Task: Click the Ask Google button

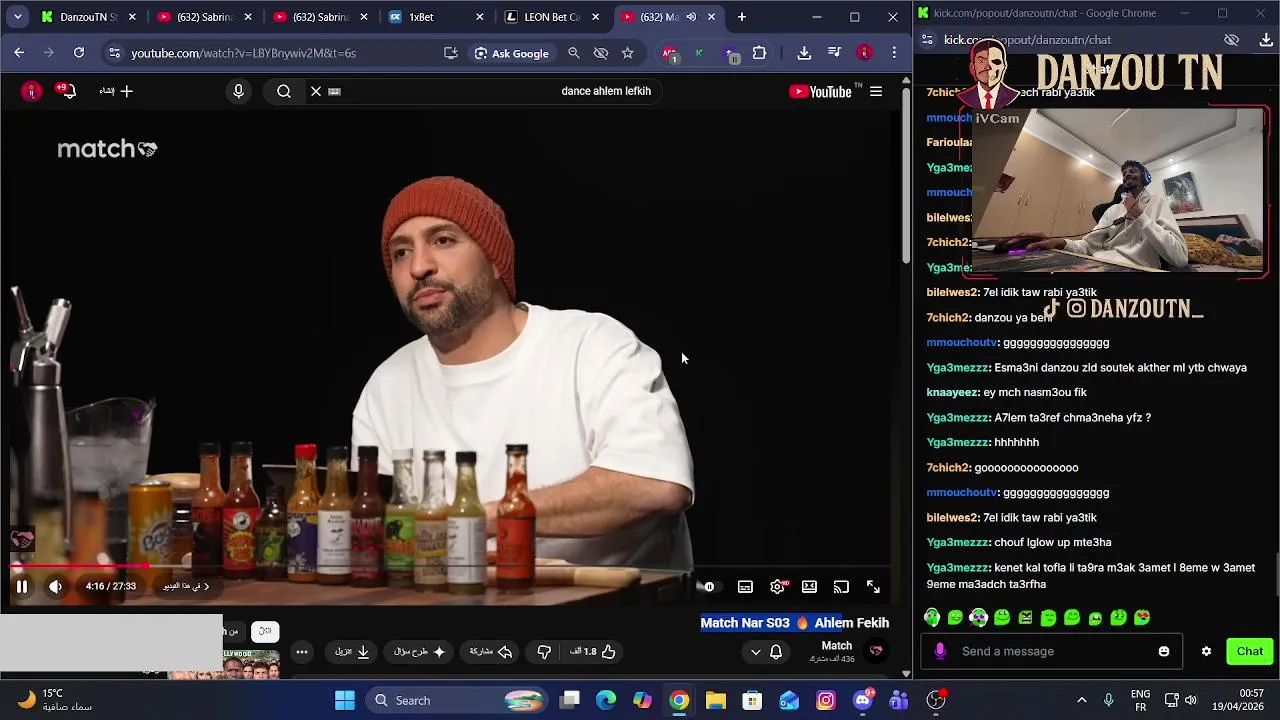Action: pos(512,53)
